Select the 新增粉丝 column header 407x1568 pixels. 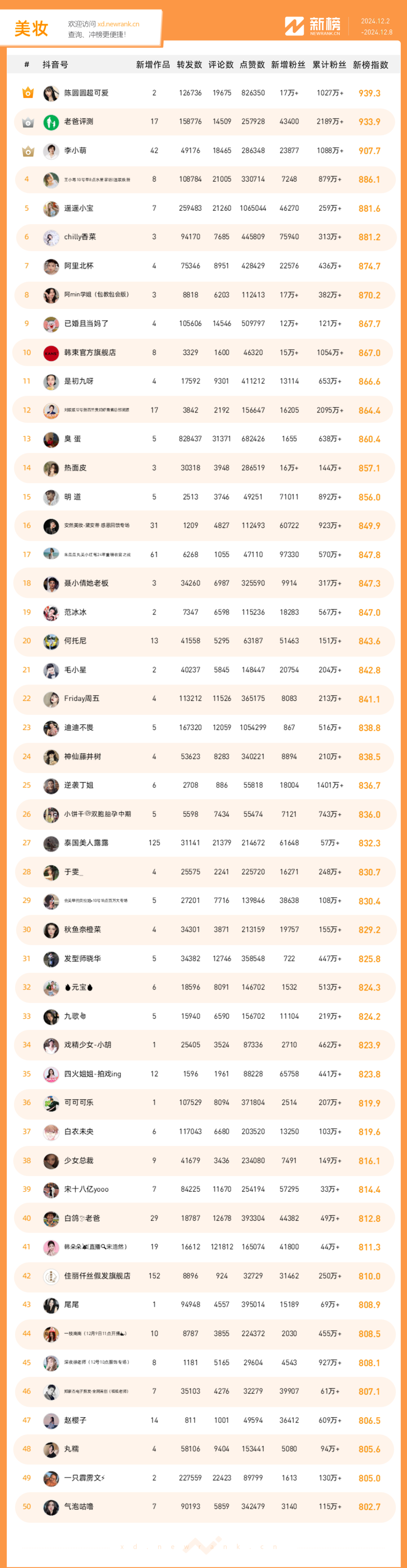tap(288, 65)
